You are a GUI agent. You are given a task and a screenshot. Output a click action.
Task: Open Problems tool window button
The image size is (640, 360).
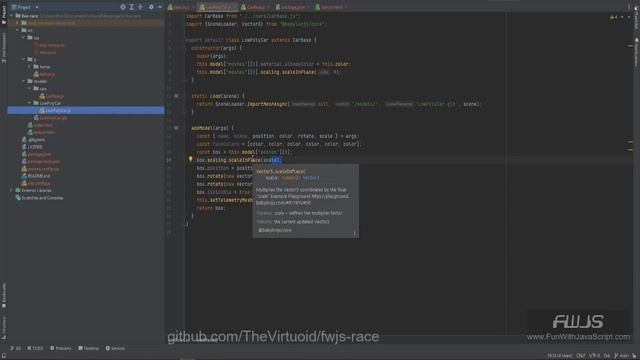[60, 348]
